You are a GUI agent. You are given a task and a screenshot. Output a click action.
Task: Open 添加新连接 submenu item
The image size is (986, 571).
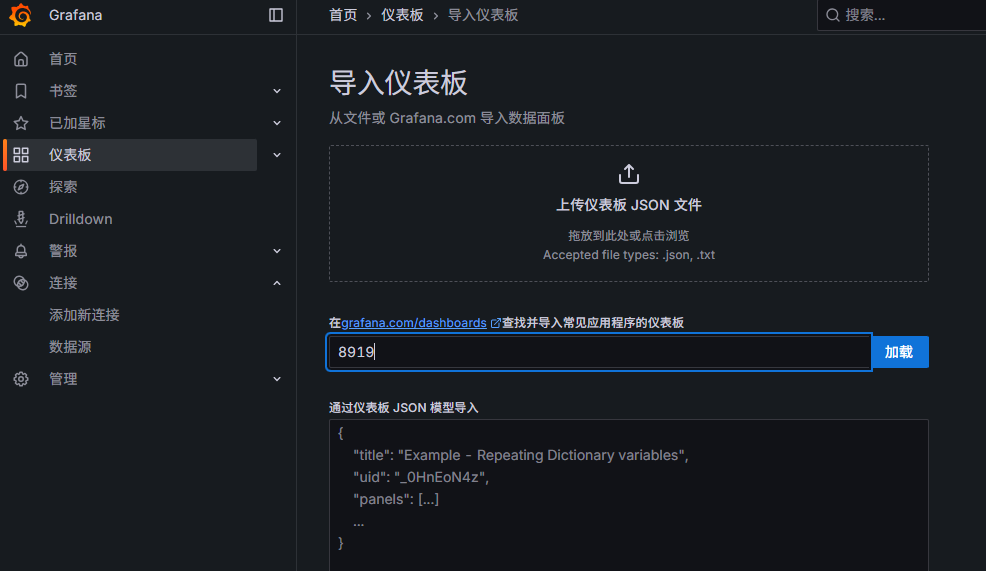coord(84,315)
